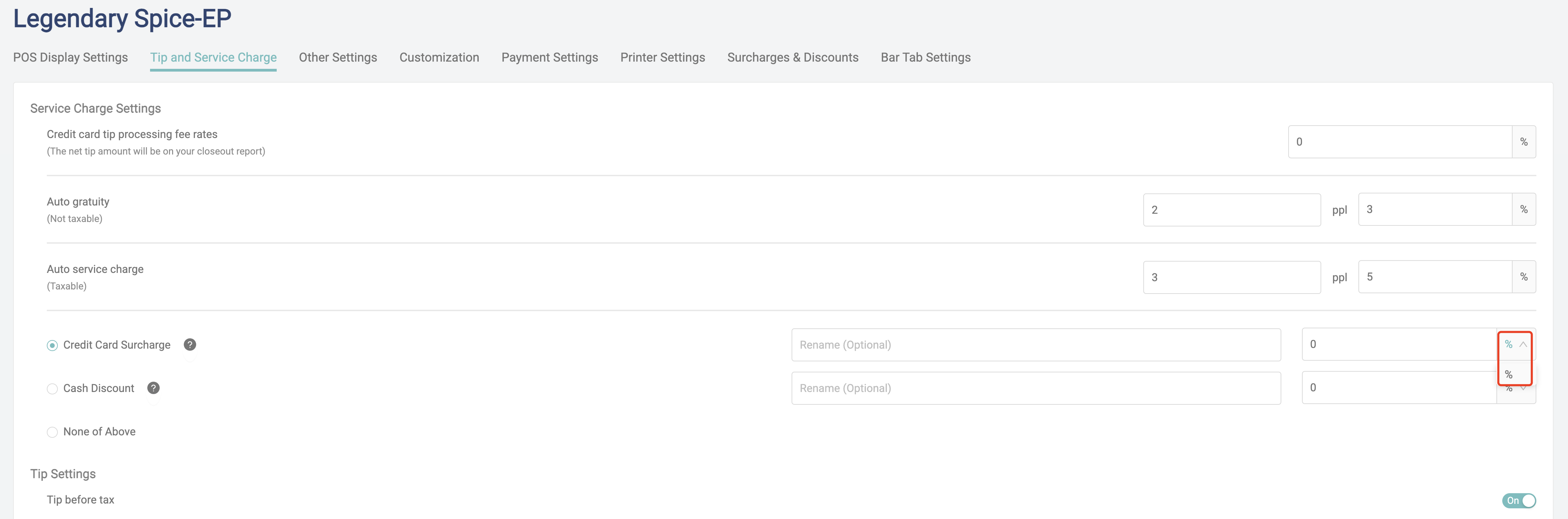This screenshot has width=1568, height=519.
Task: Switch to the Payment Settings tab
Action: coord(550,57)
